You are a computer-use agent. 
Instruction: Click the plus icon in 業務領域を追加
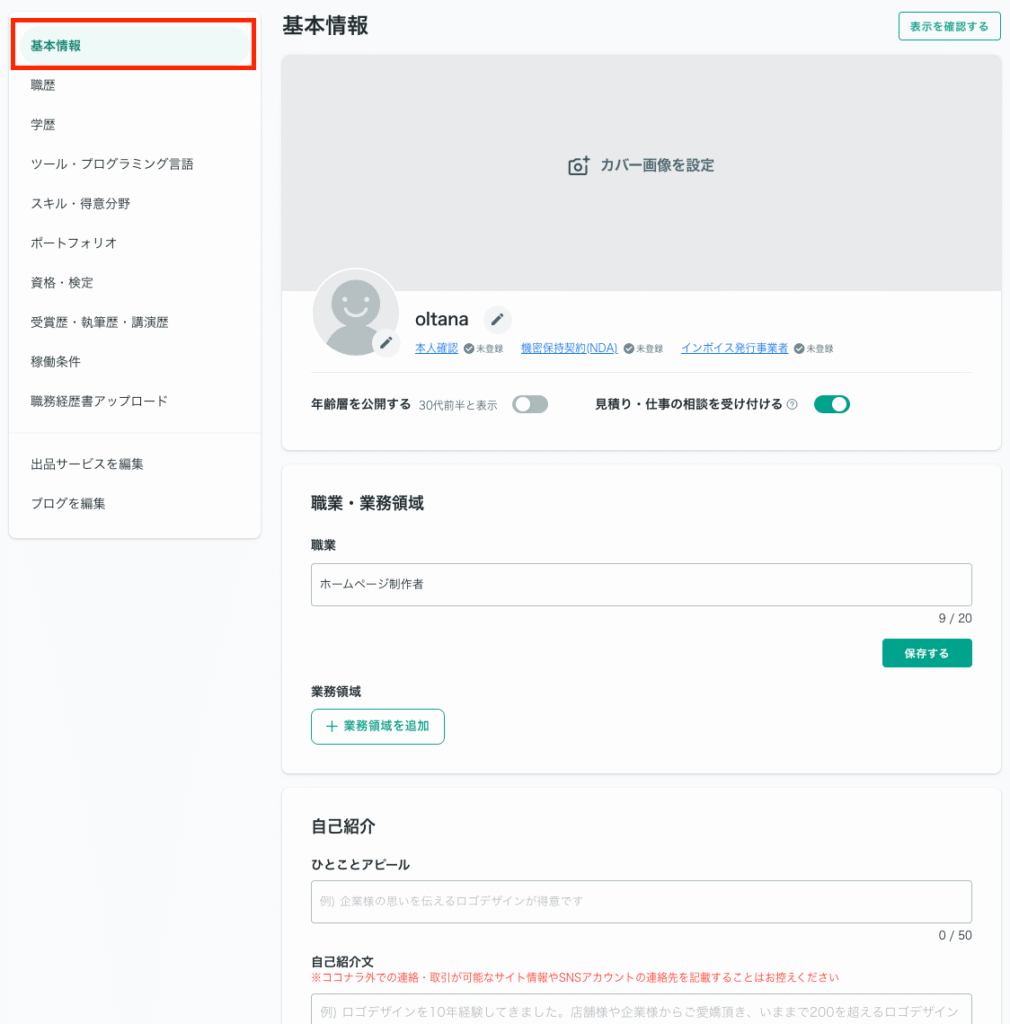pos(332,727)
